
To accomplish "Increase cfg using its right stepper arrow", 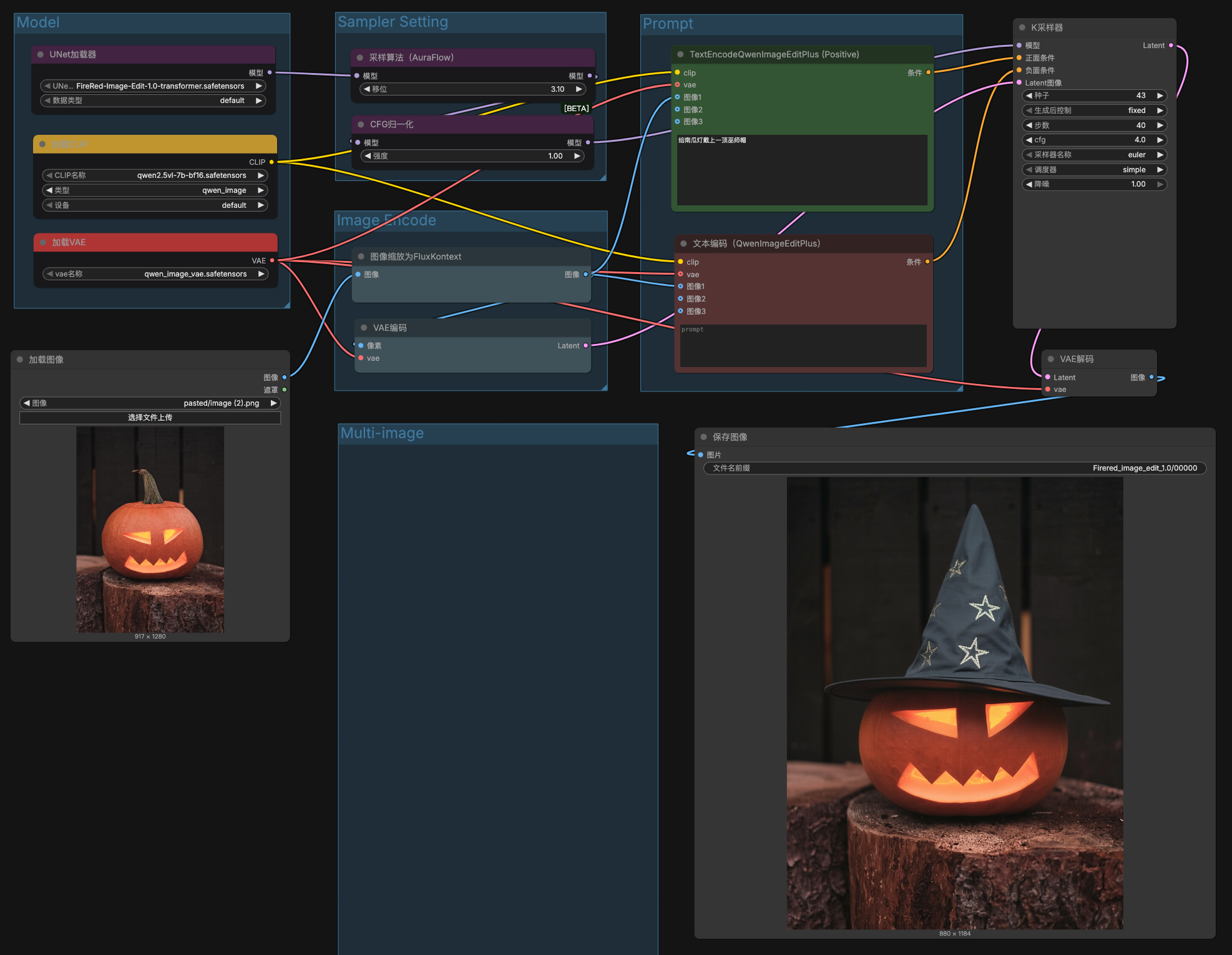I will click(1161, 140).
